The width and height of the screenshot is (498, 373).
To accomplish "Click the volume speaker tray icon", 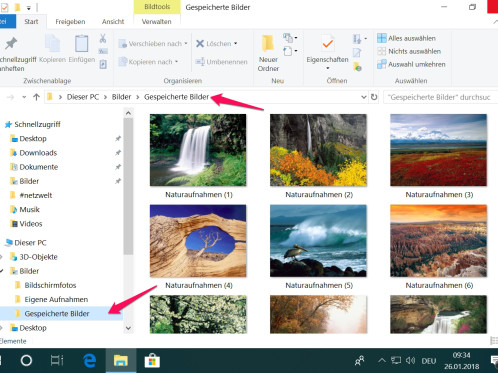I will [x=410, y=360].
